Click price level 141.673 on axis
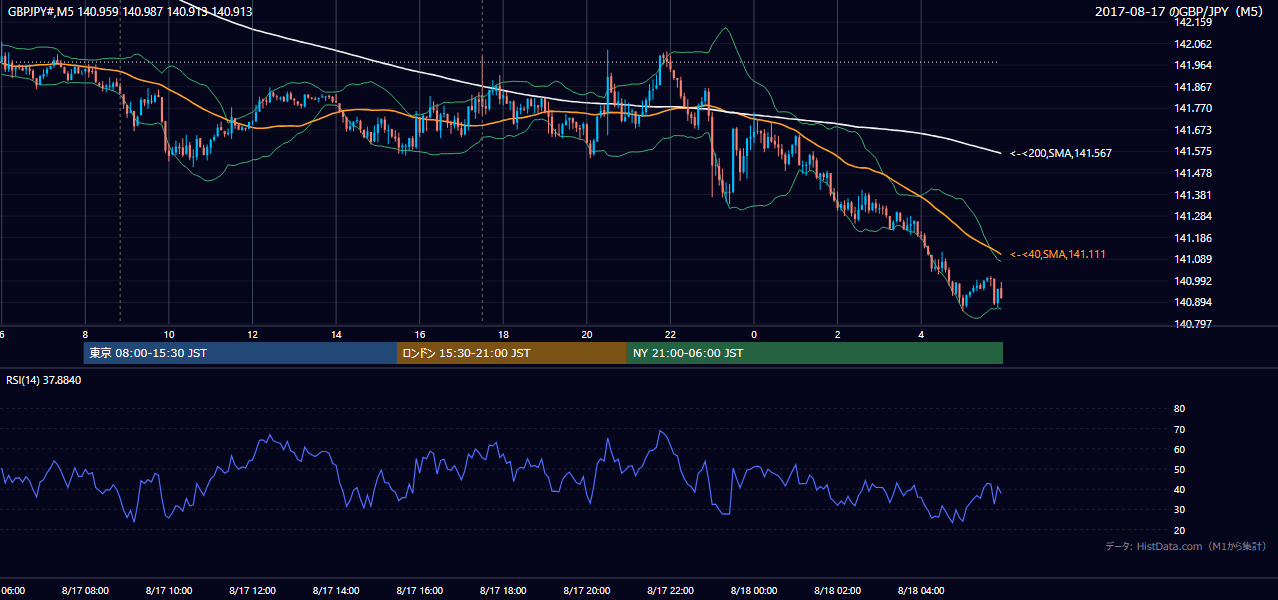The height and width of the screenshot is (600, 1278). click(x=1191, y=131)
